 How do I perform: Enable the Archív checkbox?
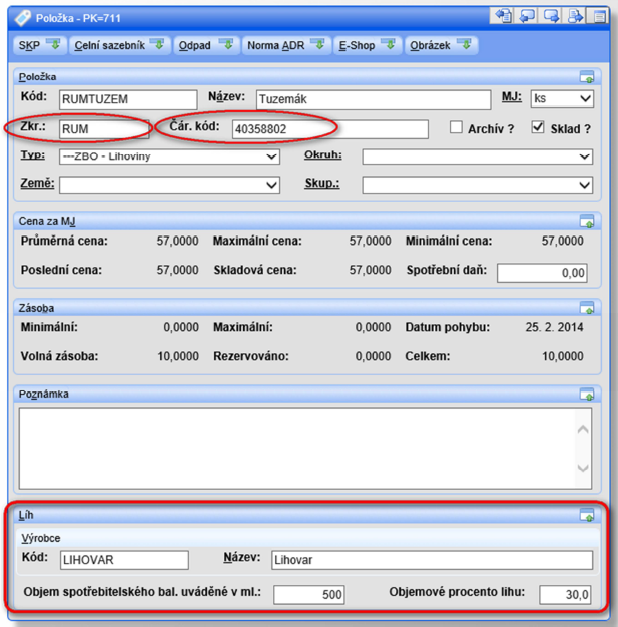point(456,128)
